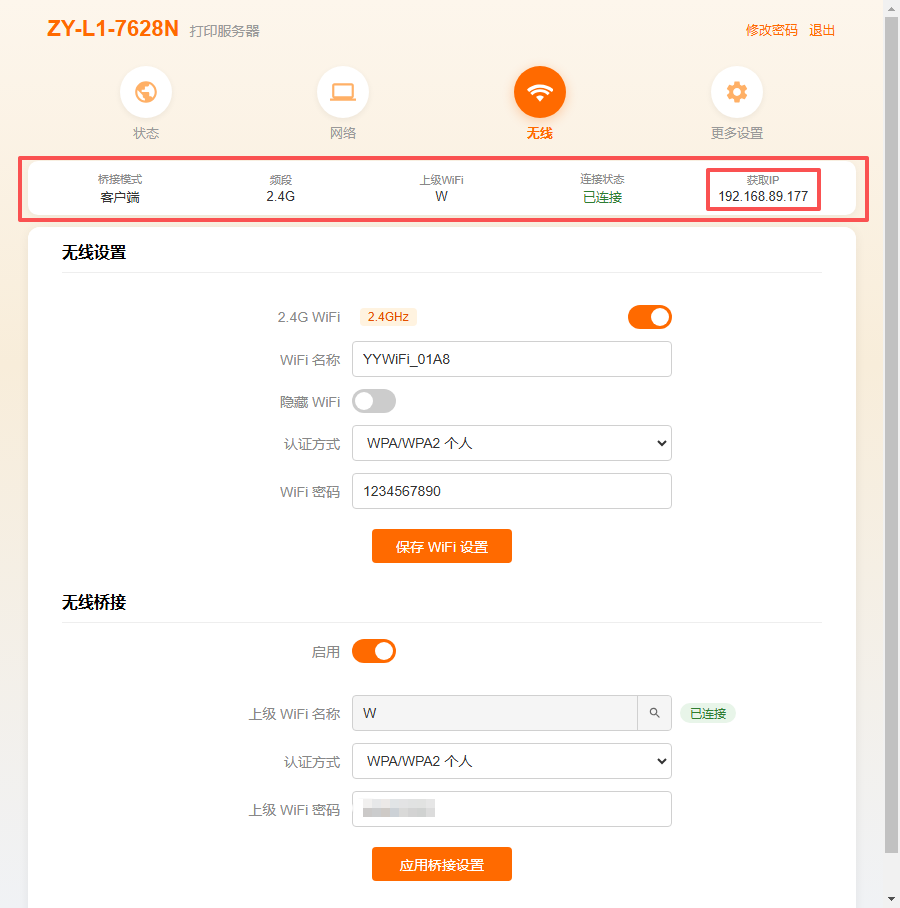900x908 pixels.
Task: Click the 退出 link
Action: click(x=822, y=30)
